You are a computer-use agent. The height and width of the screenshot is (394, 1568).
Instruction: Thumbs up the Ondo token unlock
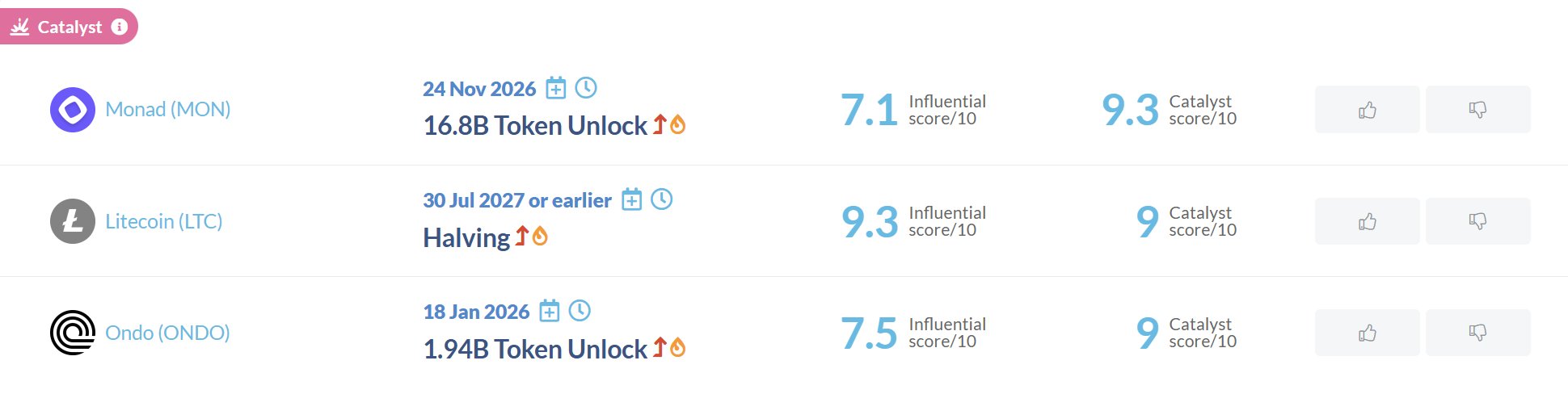pos(1367,333)
